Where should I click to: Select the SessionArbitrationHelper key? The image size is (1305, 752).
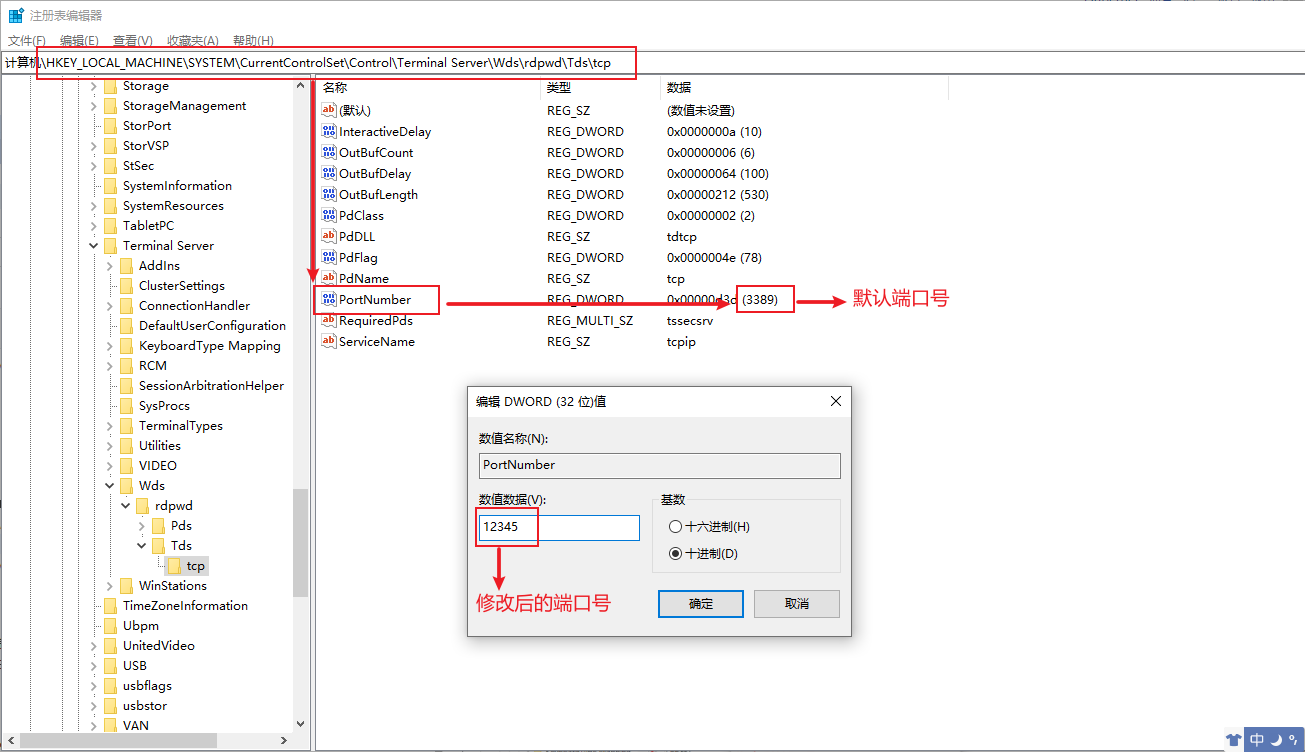pos(211,386)
